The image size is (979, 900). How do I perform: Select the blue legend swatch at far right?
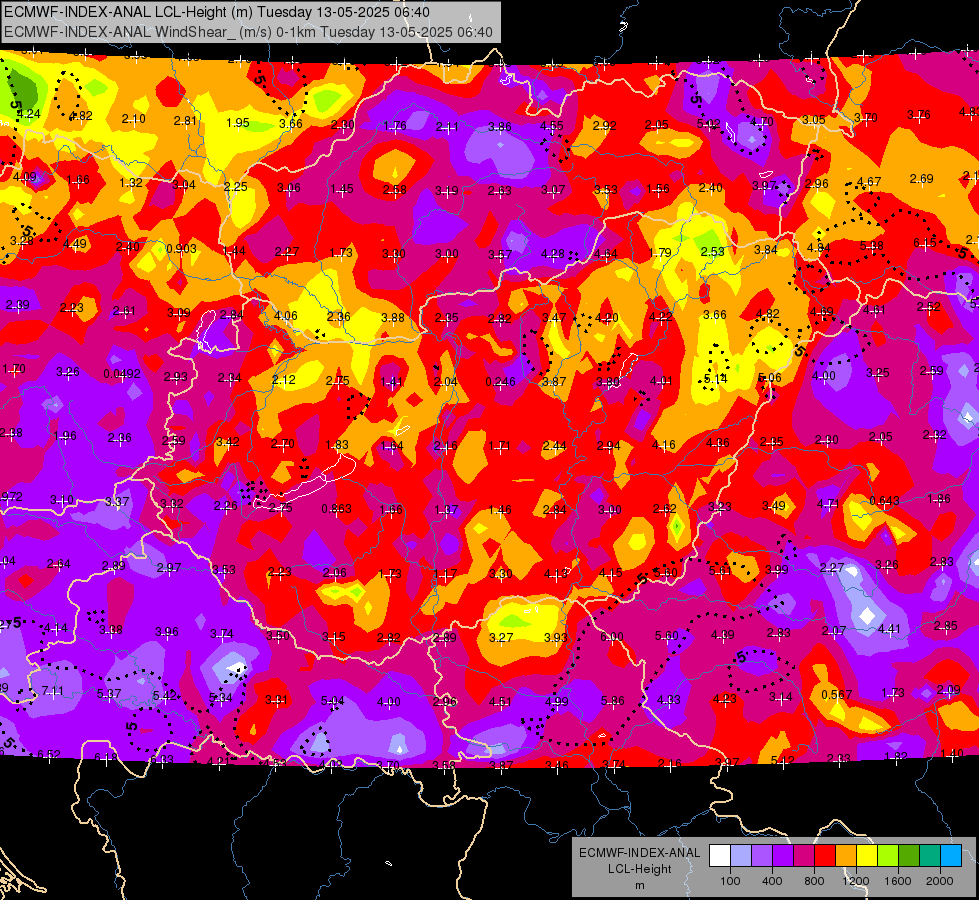coord(951,855)
